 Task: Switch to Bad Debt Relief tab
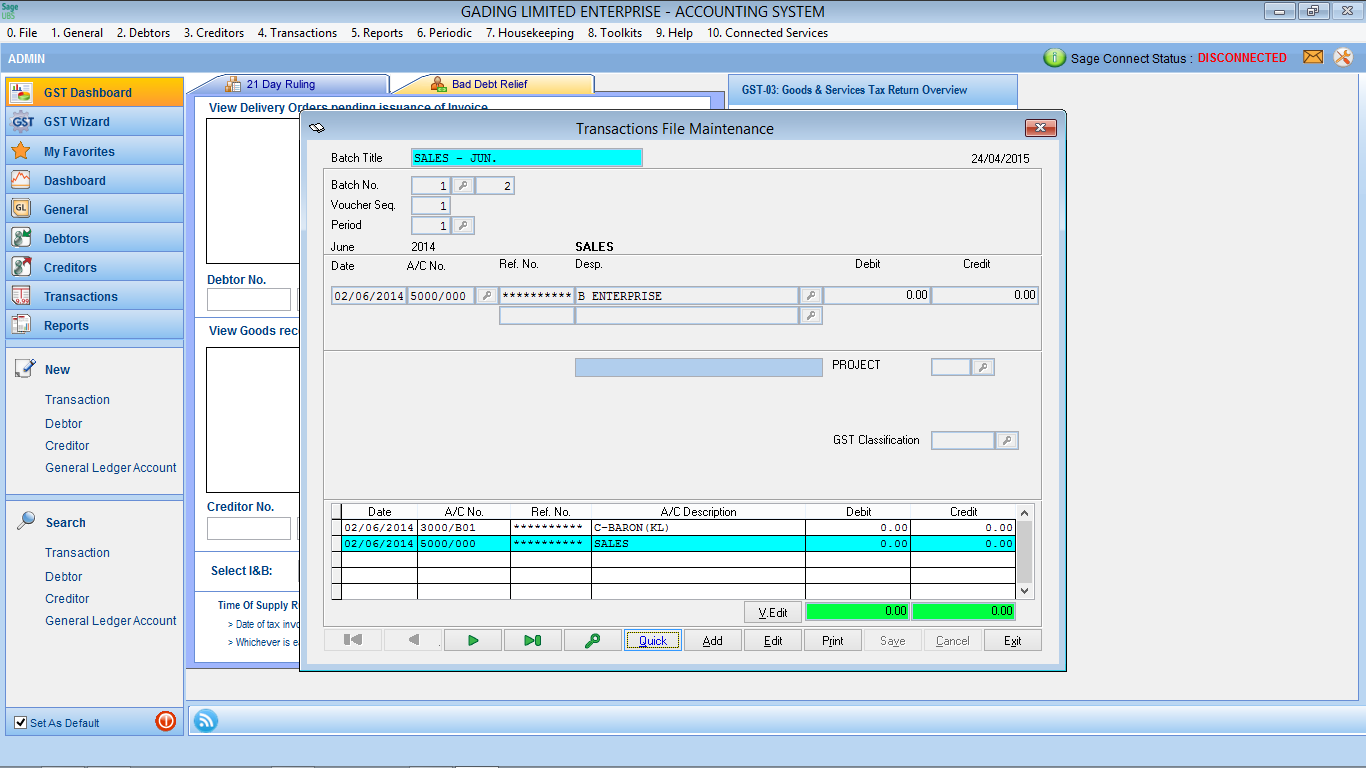pos(492,84)
